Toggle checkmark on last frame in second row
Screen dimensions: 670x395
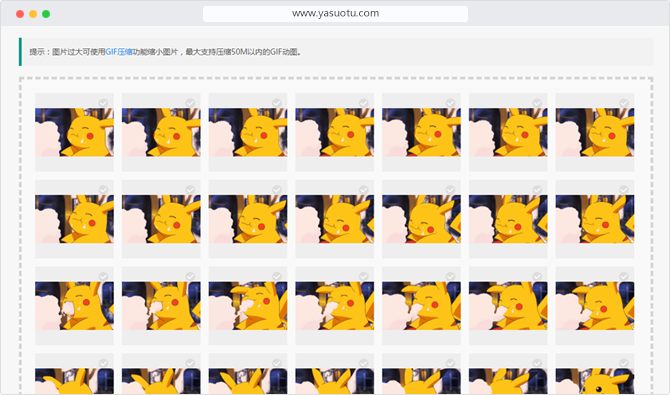[x=624, y=190]
